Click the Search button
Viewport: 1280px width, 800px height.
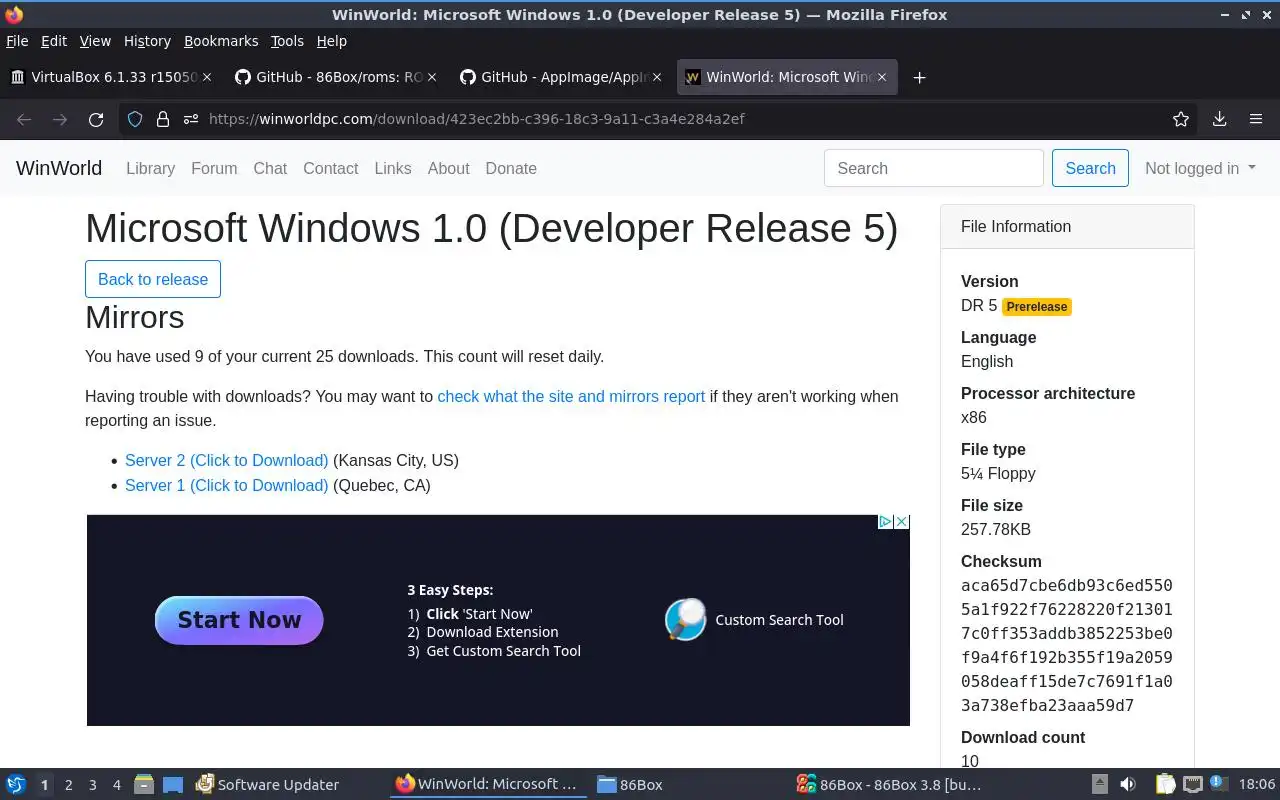(x=1090, y=168)
